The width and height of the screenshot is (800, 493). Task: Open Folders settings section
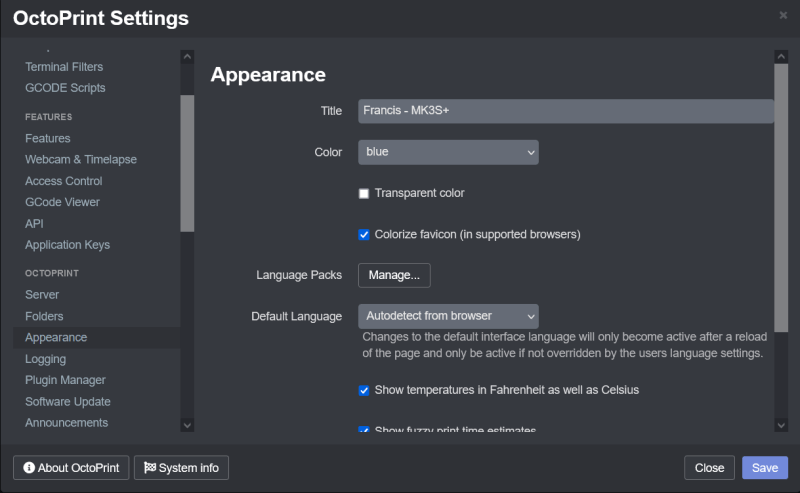tap(44, 316)
